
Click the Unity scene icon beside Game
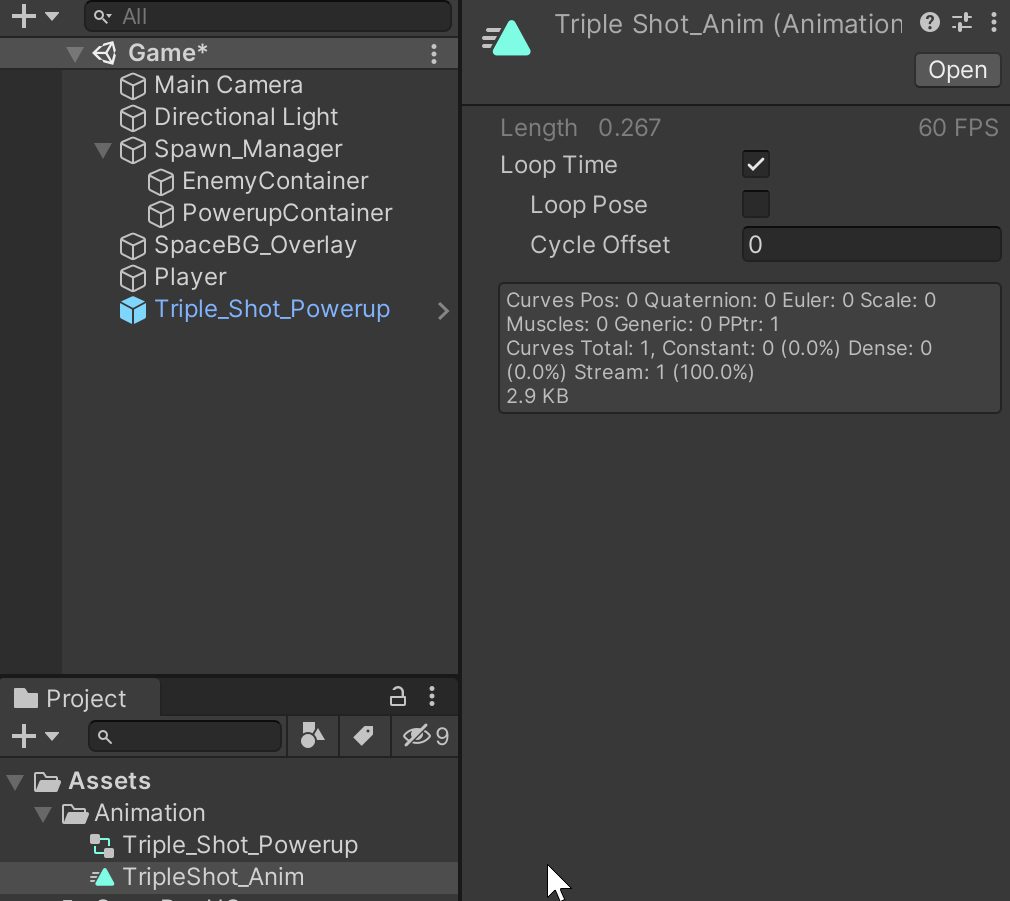105,53
